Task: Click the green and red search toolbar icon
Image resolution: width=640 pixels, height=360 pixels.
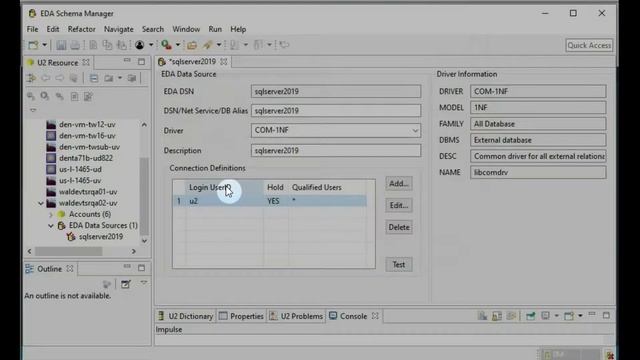Action: click(x=166, y=45)
